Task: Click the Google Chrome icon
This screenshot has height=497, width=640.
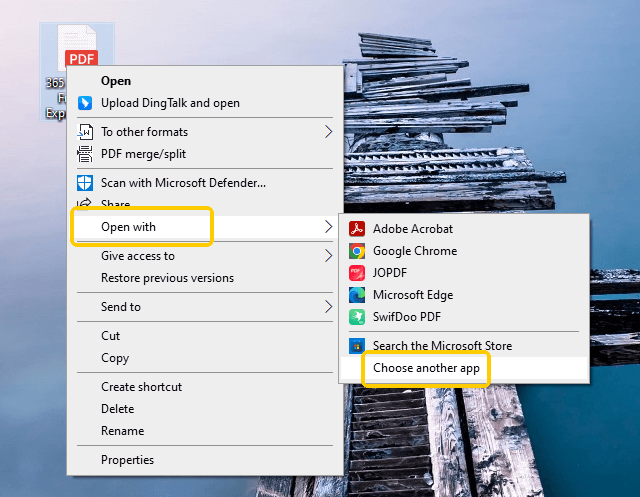Action: point(356,251)
